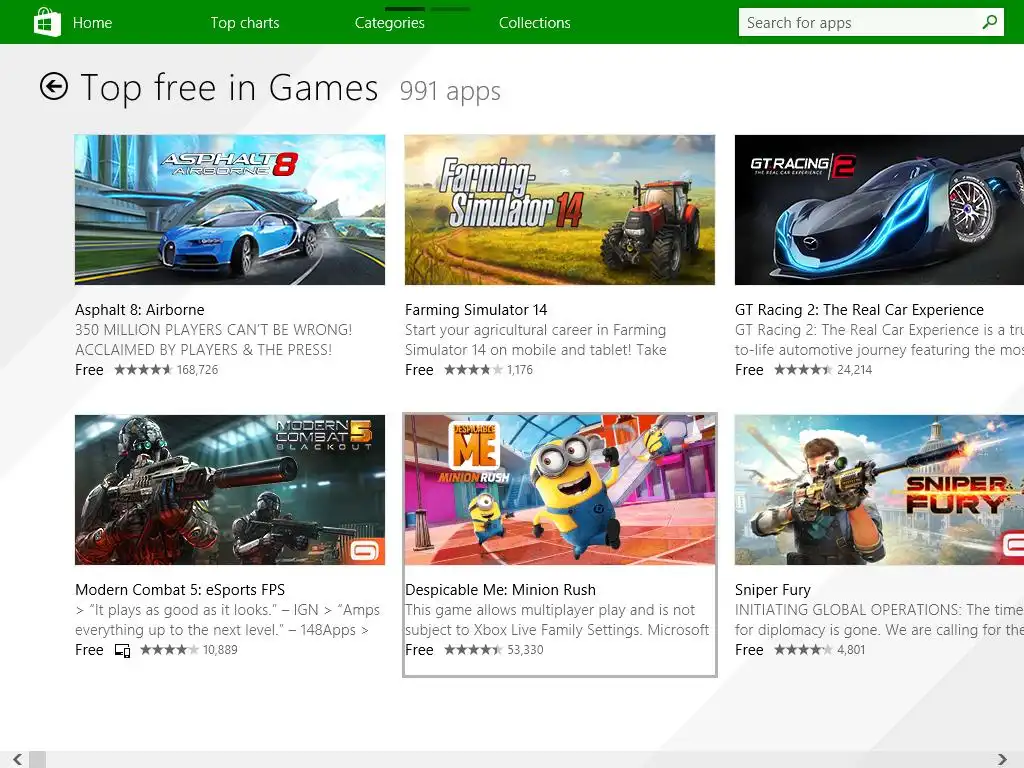Click the Free price under Asphalt 8
1024x768 pixels.
point(89,370)
